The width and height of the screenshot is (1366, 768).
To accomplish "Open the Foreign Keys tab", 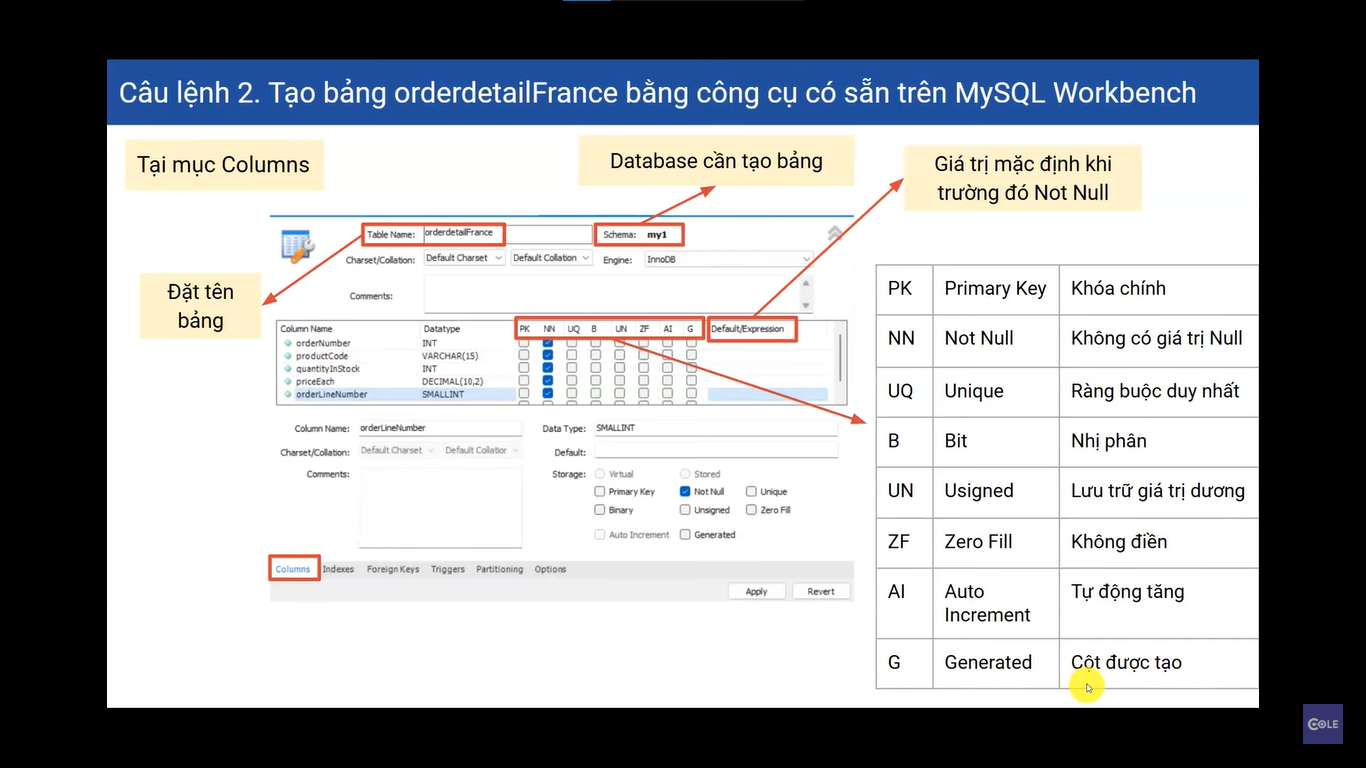I will coord(393,569).
